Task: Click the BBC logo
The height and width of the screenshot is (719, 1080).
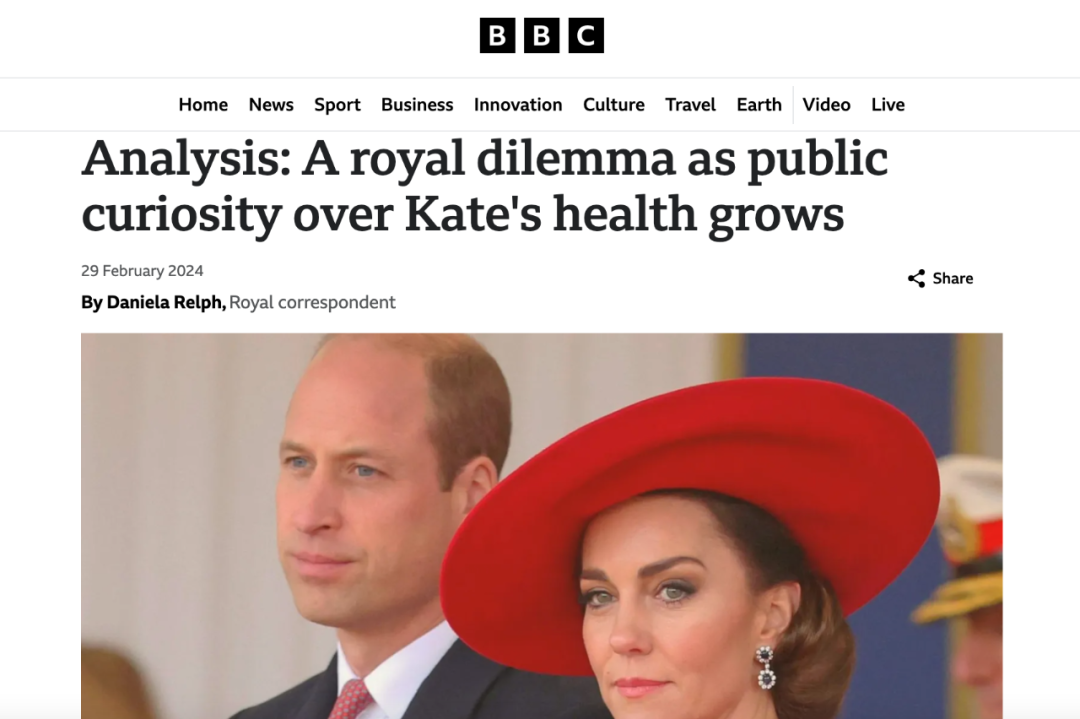Action: pos(541,36)
